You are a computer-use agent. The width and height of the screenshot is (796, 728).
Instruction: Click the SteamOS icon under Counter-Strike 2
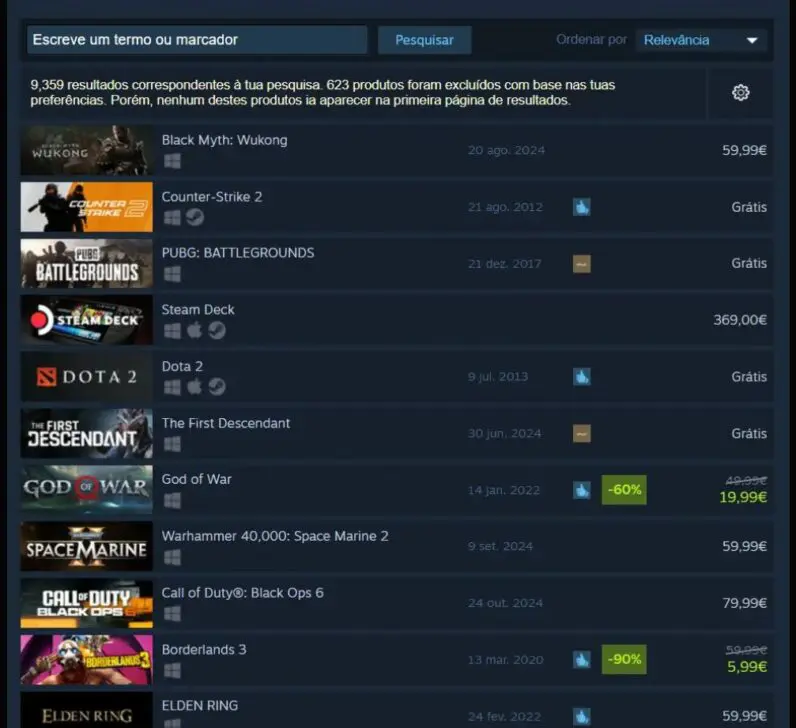tap(194, 217)
